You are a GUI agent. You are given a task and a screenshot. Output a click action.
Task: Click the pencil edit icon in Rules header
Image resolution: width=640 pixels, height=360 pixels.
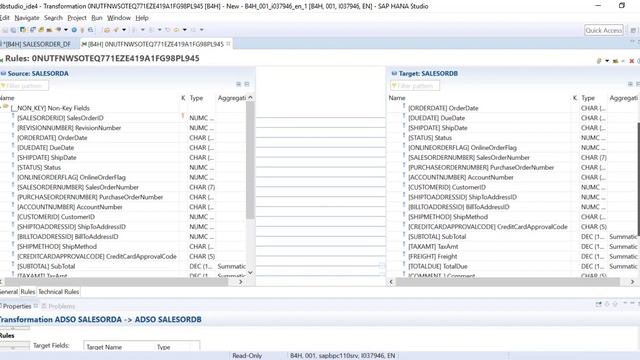599,61
